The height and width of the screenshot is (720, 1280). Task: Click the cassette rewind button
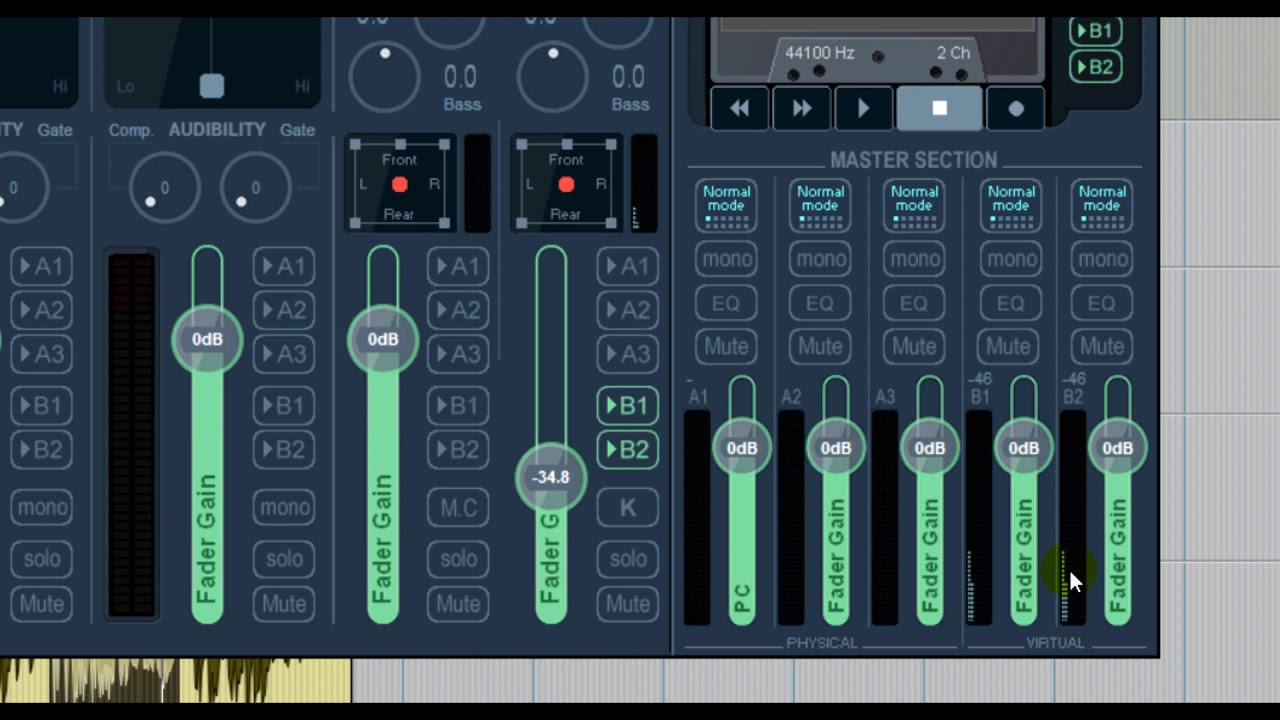point(740,109)
